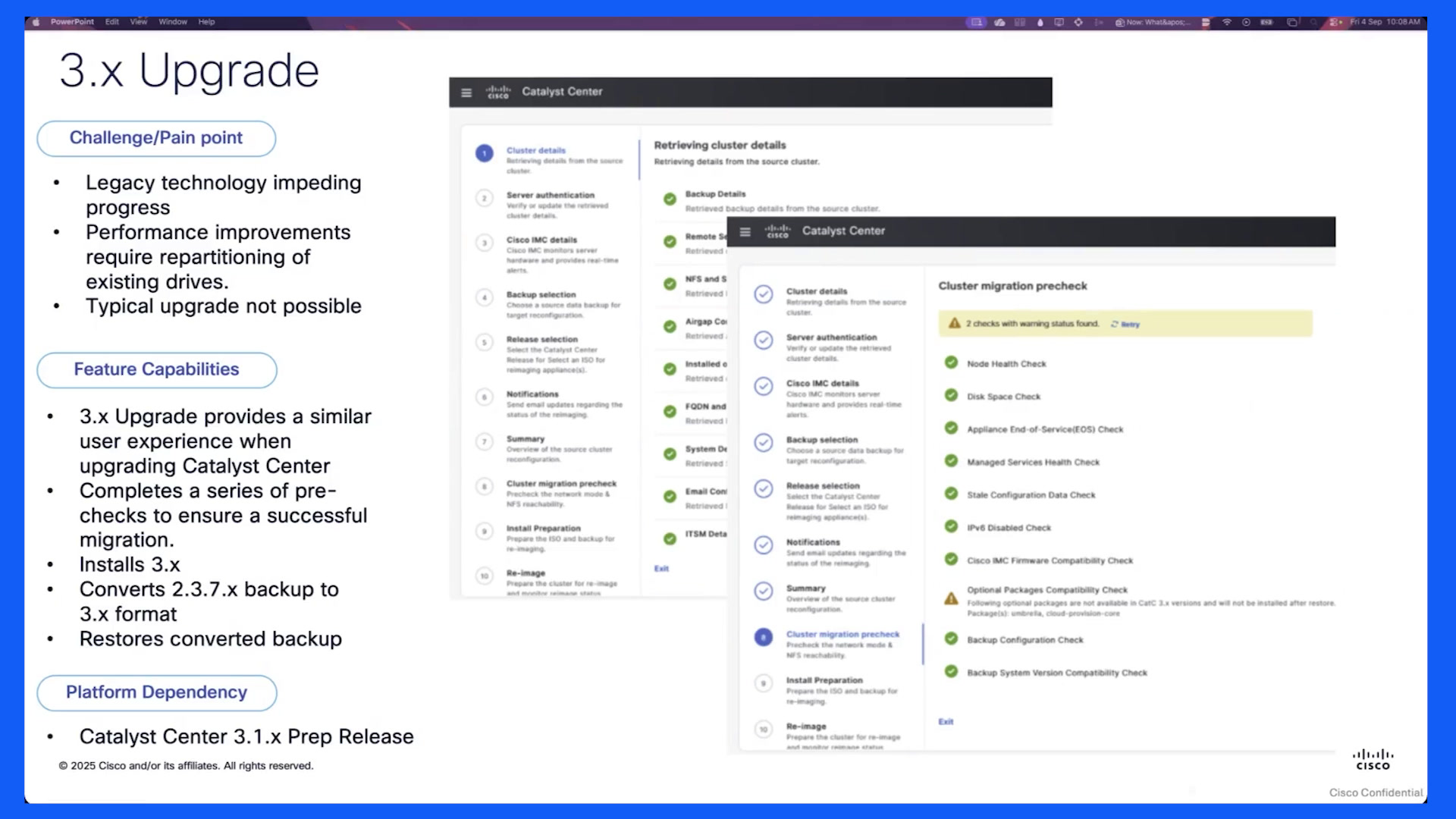Open the Help menu
Image resolution: width=1456 pixels, height=819 pixels.
[206, 22]
